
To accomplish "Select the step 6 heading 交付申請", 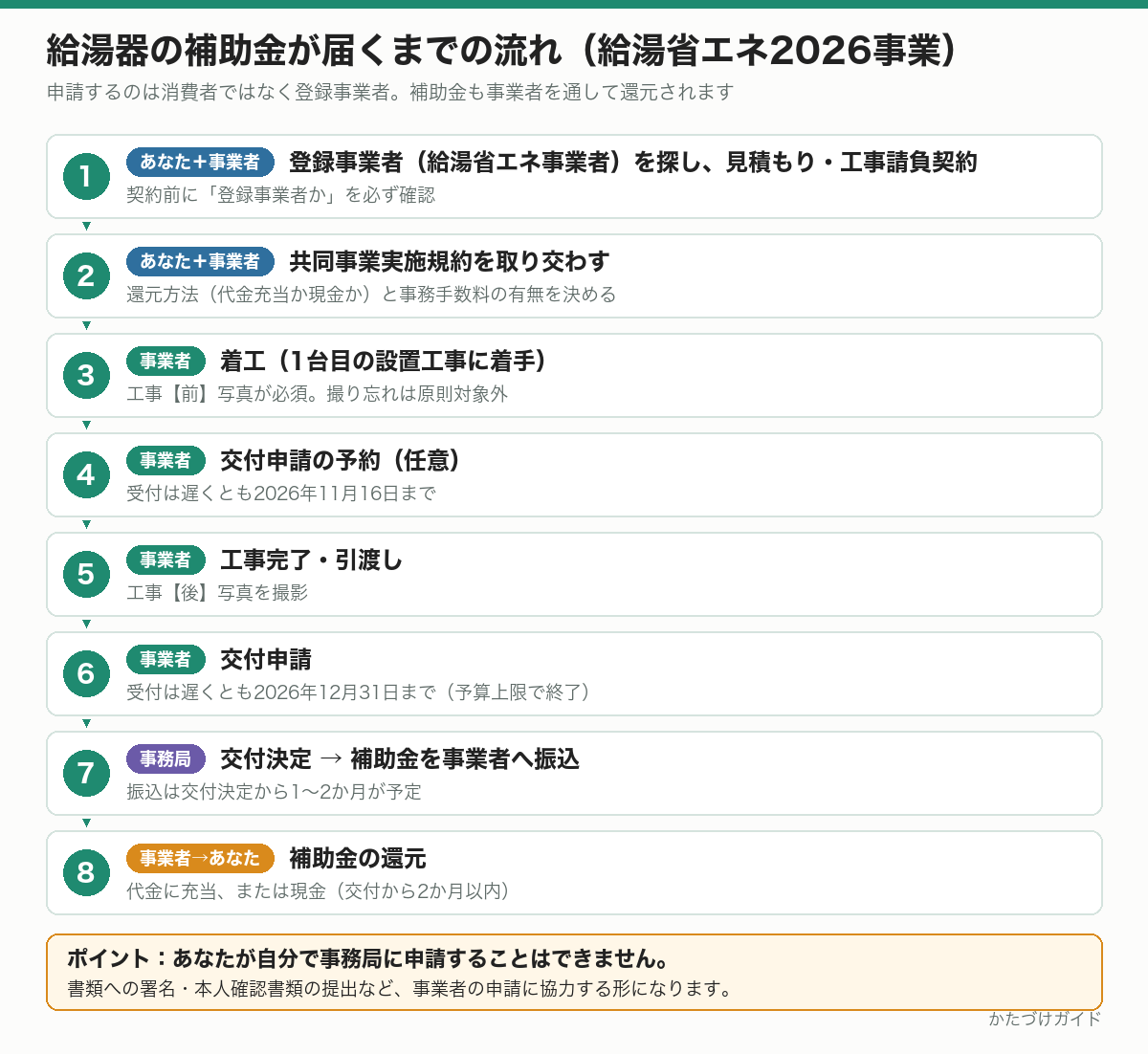I will click(266, 659).
